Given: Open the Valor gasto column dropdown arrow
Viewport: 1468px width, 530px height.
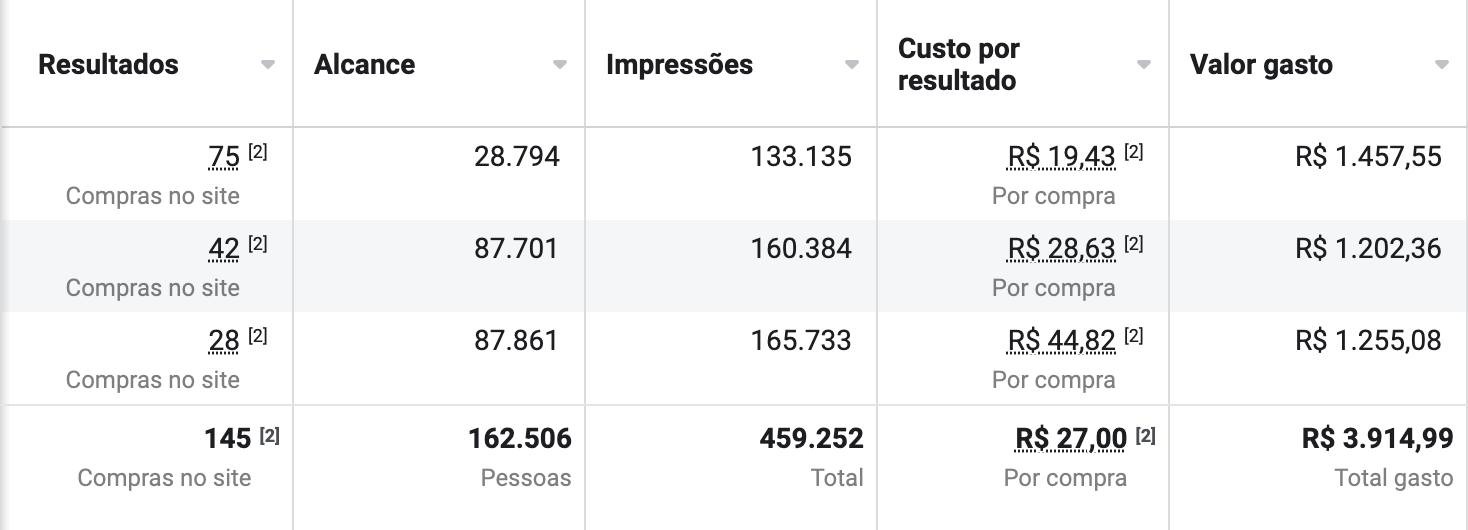Looking at the screenshot, I should (x=1441, y=65).
